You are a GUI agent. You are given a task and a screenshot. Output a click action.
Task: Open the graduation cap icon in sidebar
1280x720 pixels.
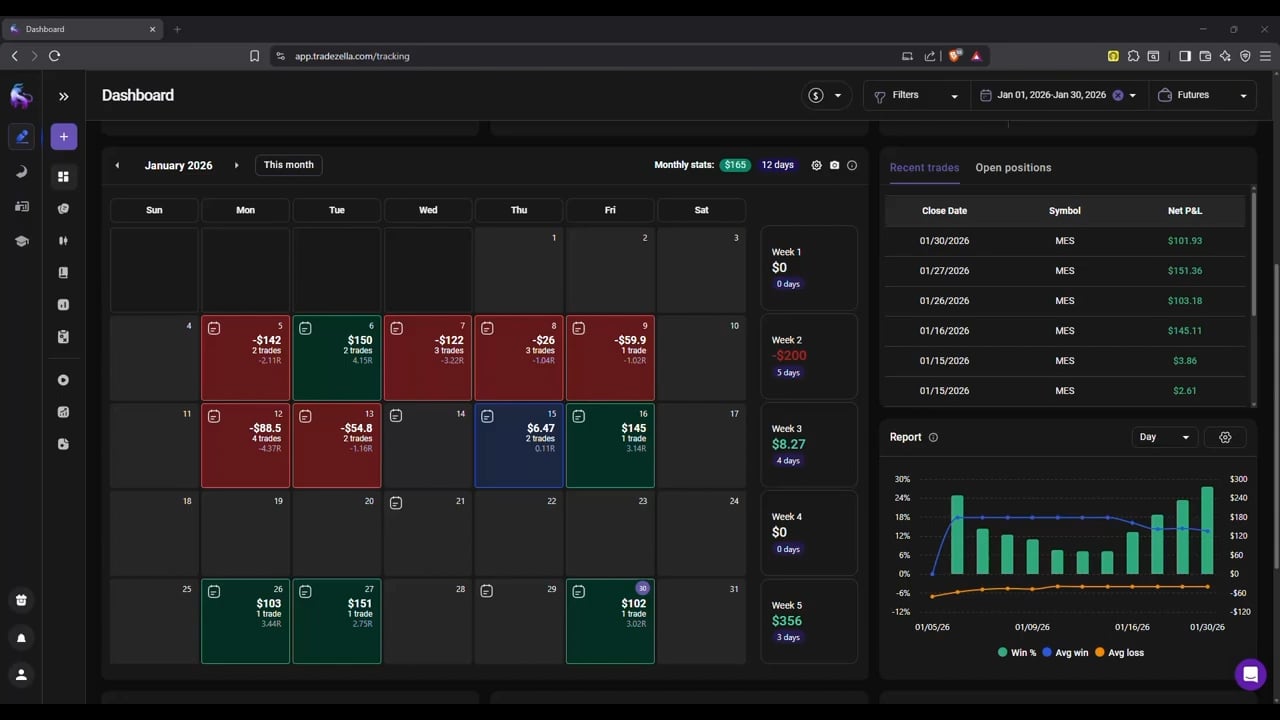[21, 241]
